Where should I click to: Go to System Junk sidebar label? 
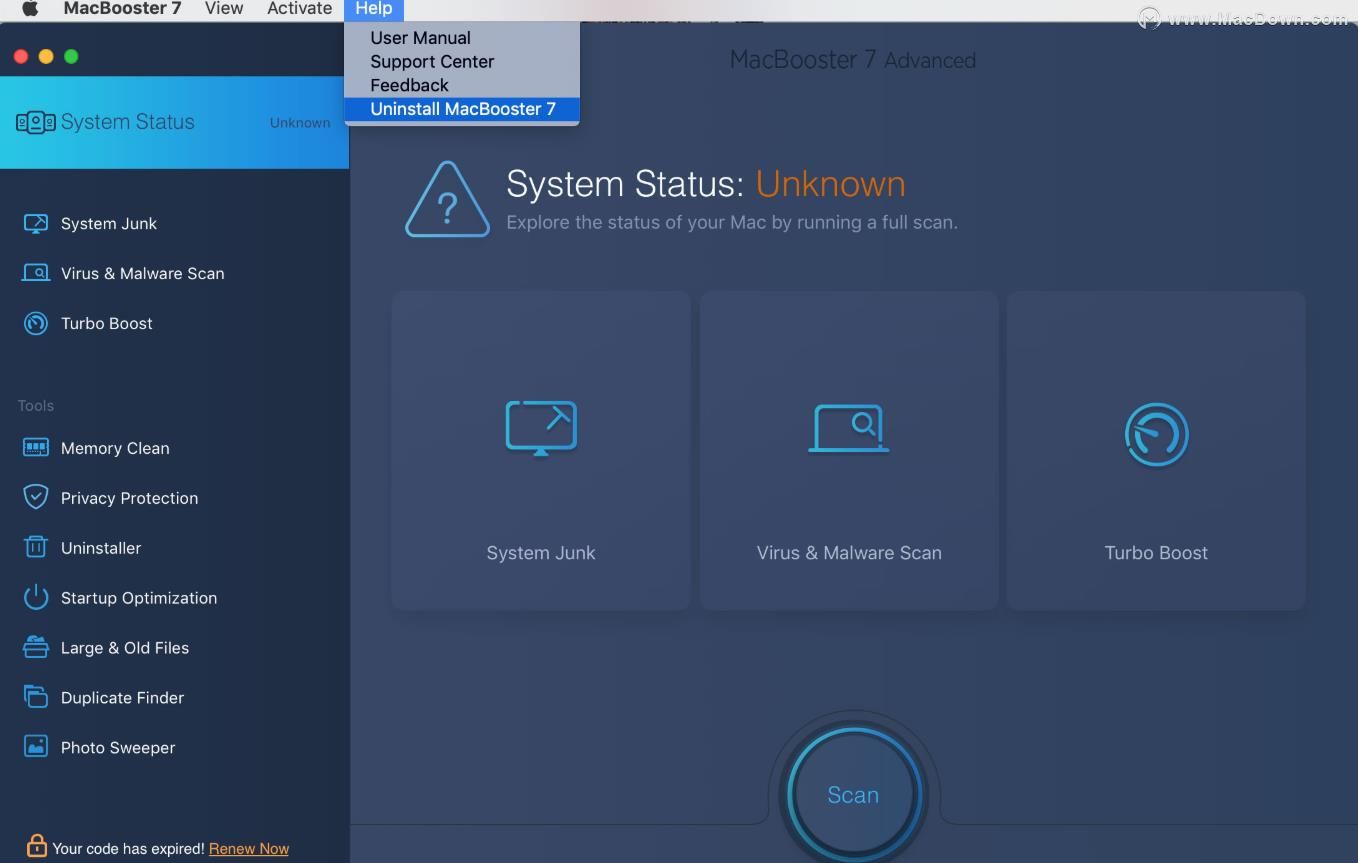click(x=109, y=223)
